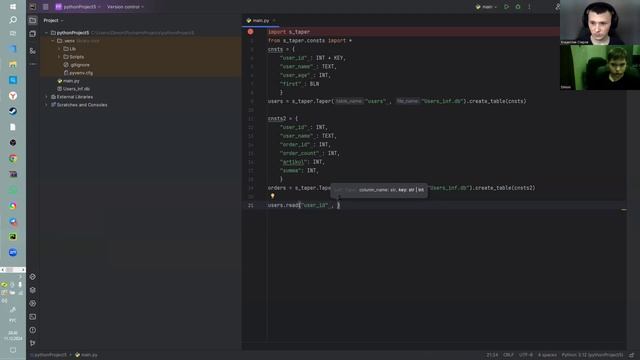Switch to PyCharm taskbar icon

coord(13,237)
